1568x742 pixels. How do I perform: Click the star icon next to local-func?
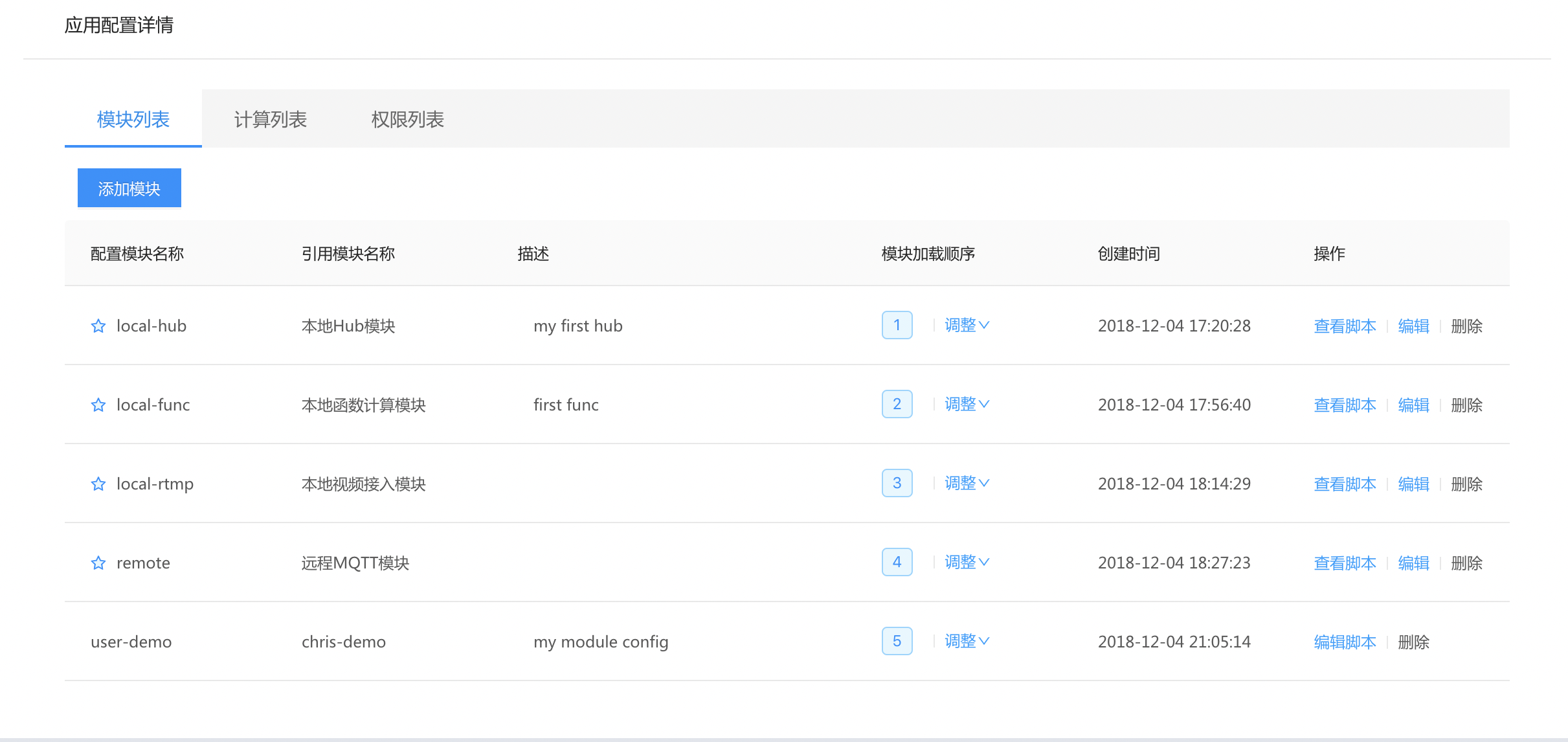[x=98, y=405]
